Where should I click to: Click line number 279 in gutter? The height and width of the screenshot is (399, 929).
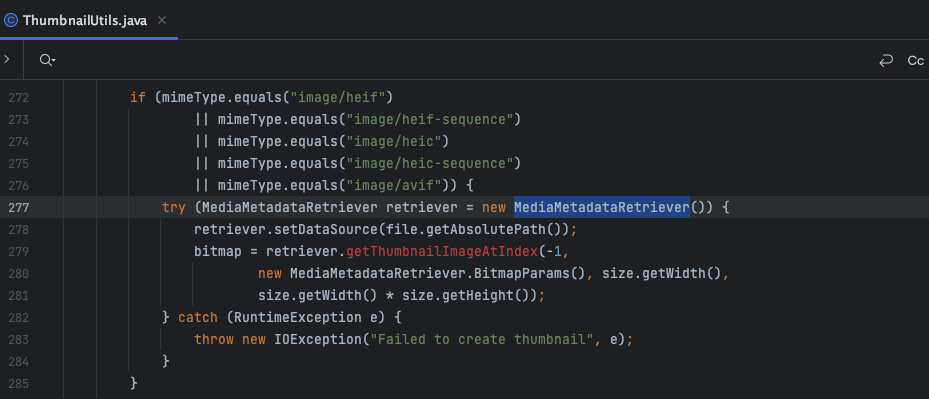[19, 251]
